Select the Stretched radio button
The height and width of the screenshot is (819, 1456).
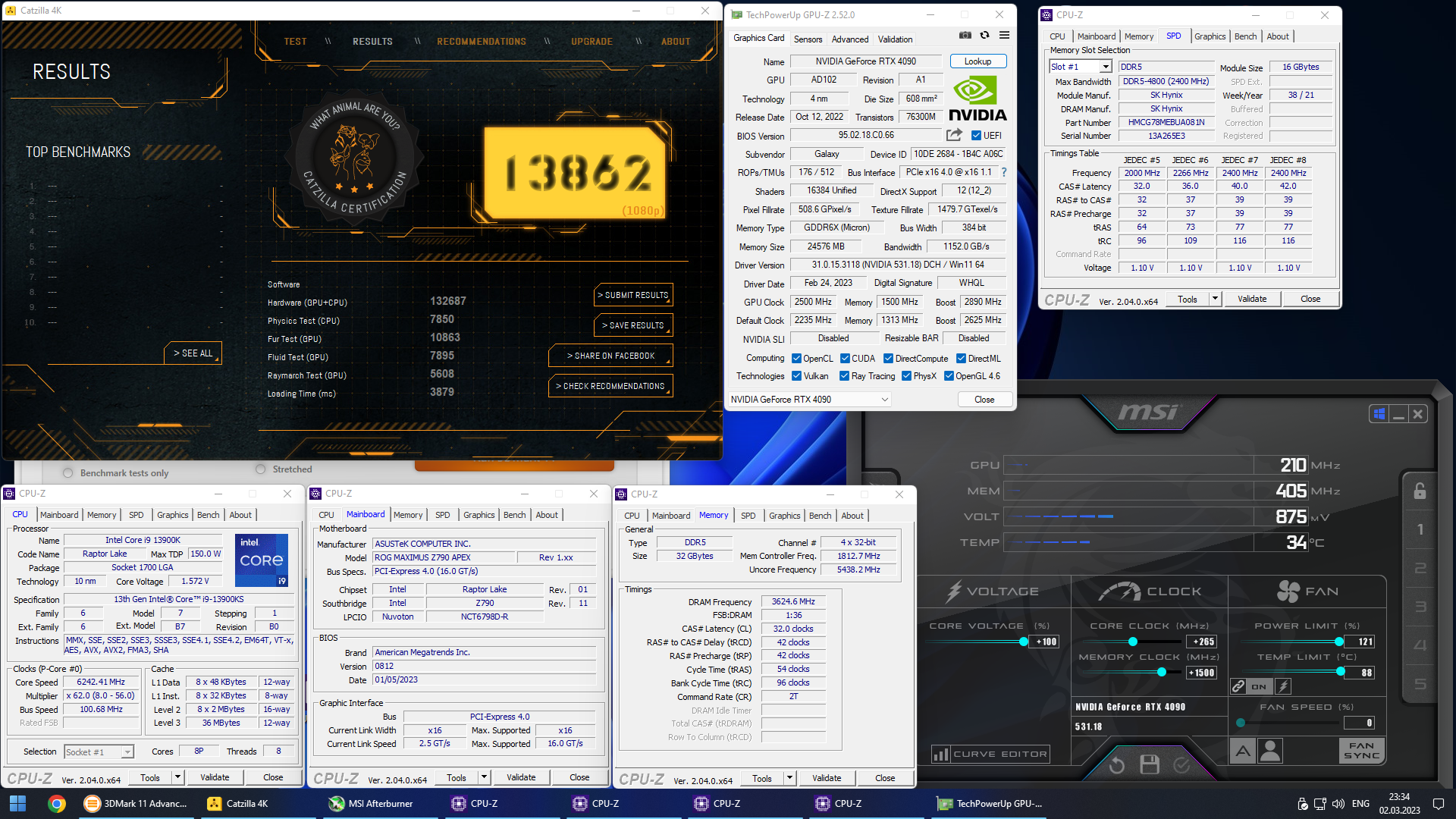261,469
